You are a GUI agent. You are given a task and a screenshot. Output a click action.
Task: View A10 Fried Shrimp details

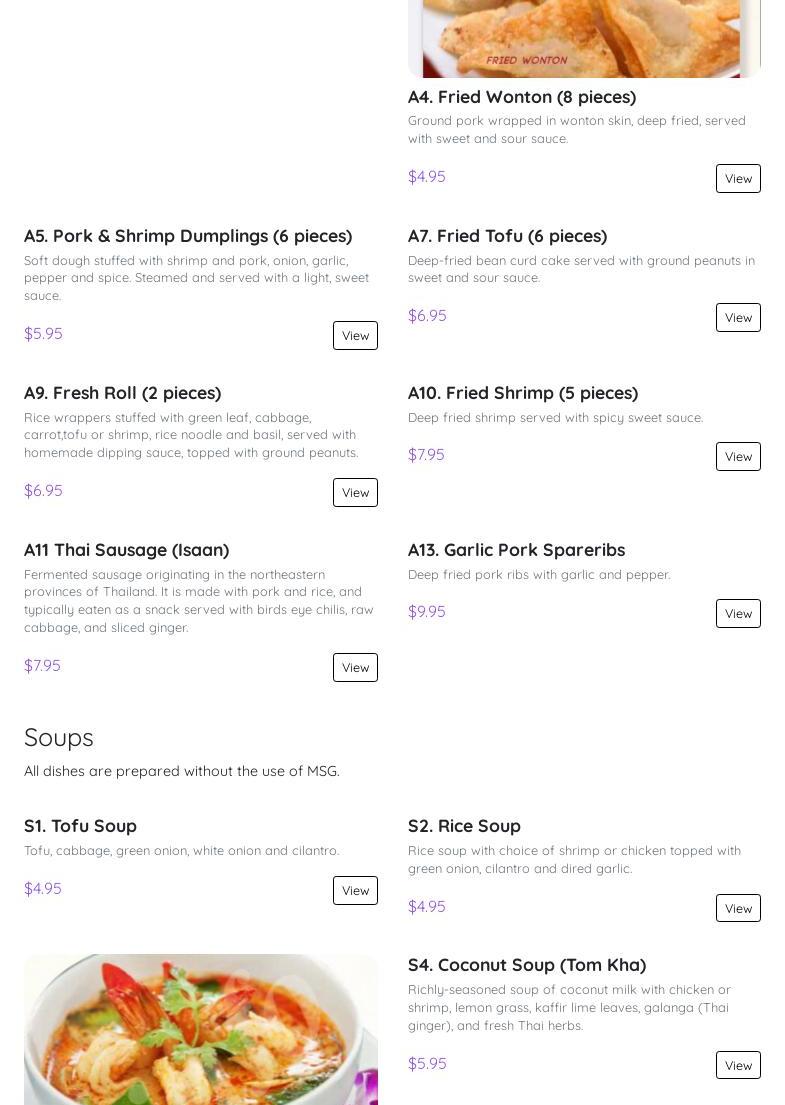point(738,456)
